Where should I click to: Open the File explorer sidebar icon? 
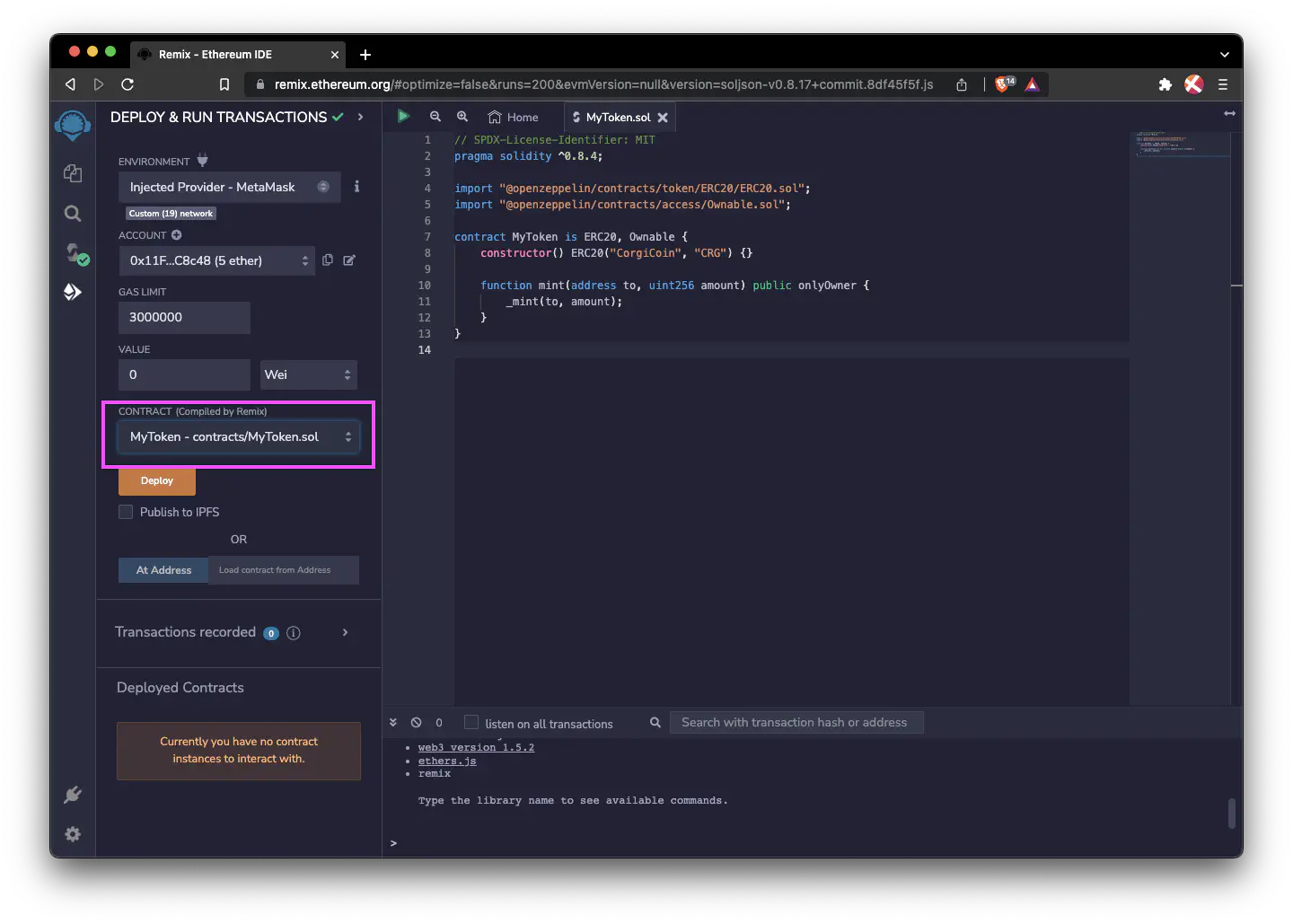pyautogui.click(x=73, y=173)
